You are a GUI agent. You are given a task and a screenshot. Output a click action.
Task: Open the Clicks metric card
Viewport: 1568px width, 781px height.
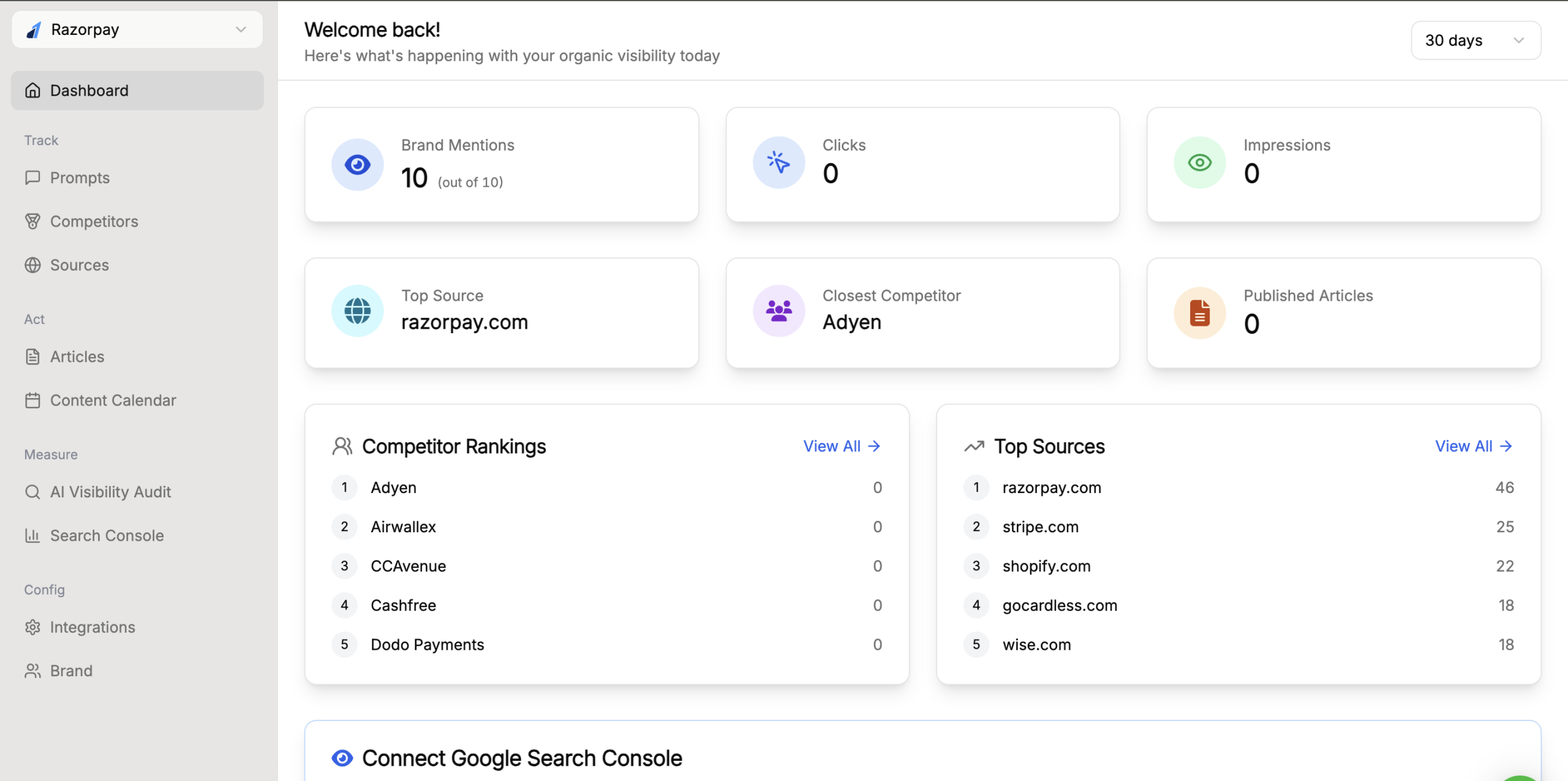point(922,165)
